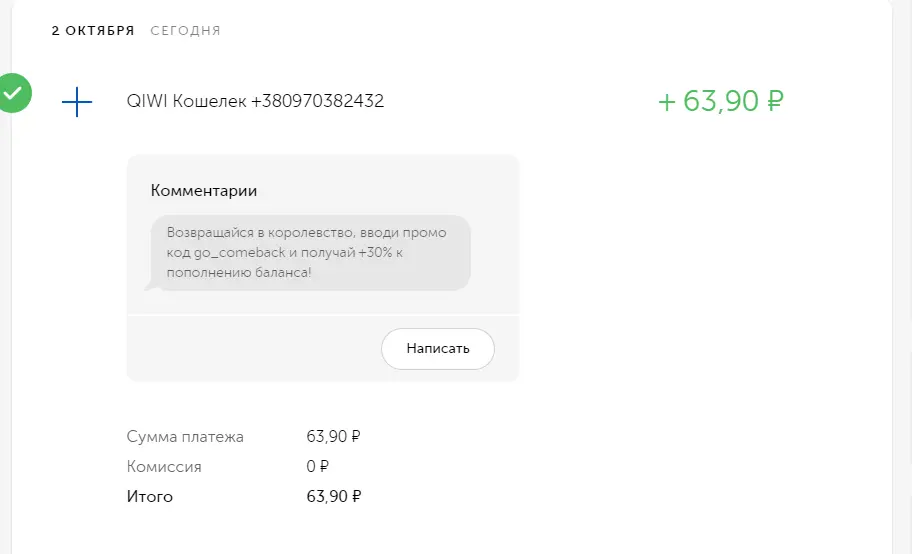Click the green success checkmark icon
The height and width of the screenshot is (554, 912).
[13, 93]
